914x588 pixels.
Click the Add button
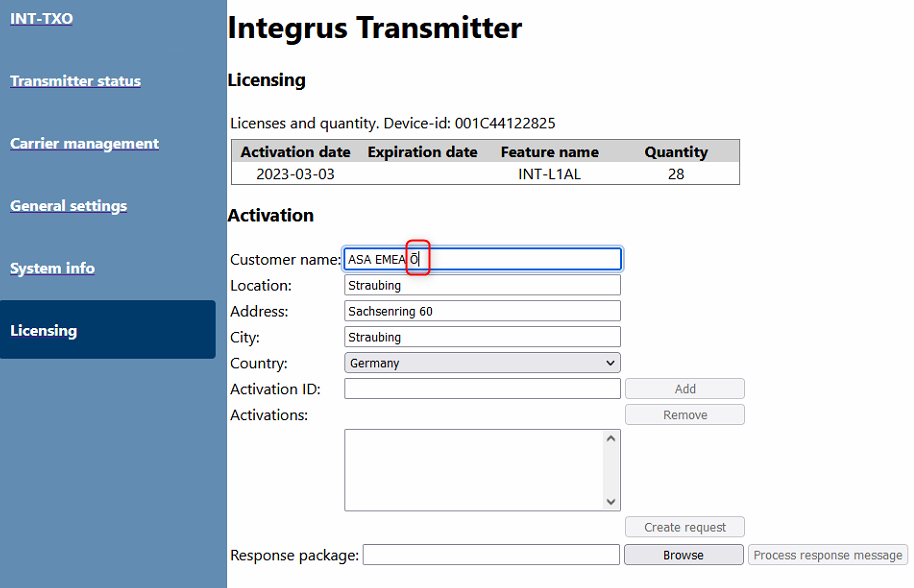pyautogui.click(x=685, y=389)
